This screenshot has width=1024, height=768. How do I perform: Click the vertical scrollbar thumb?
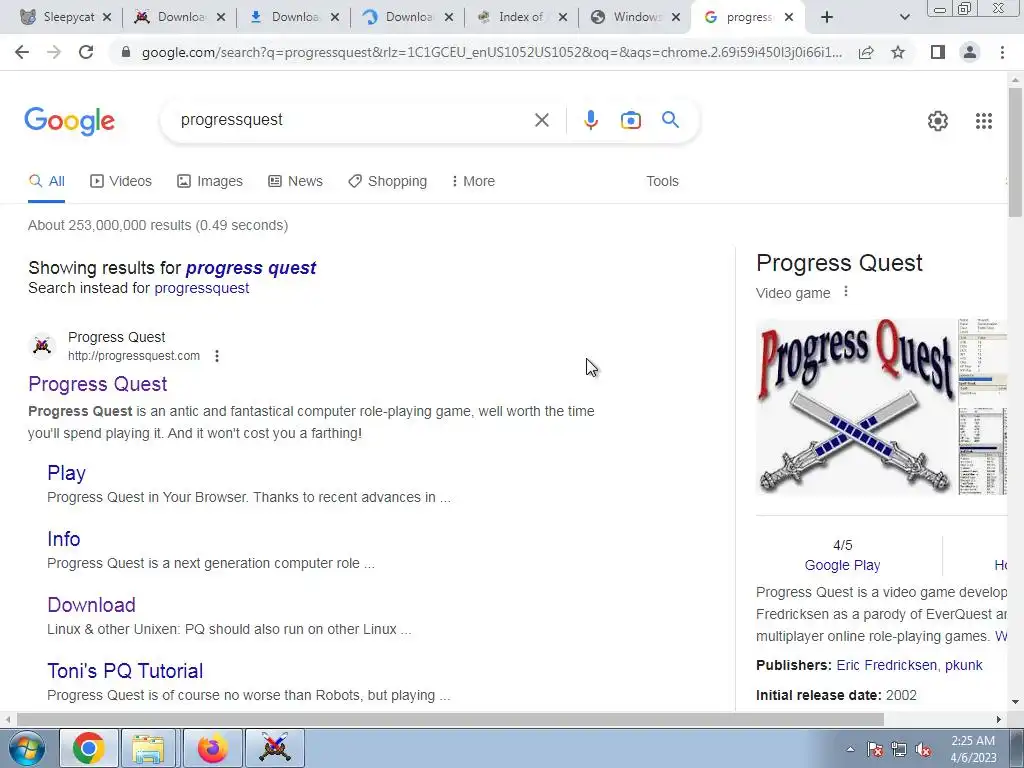(x=1015, y=152)
